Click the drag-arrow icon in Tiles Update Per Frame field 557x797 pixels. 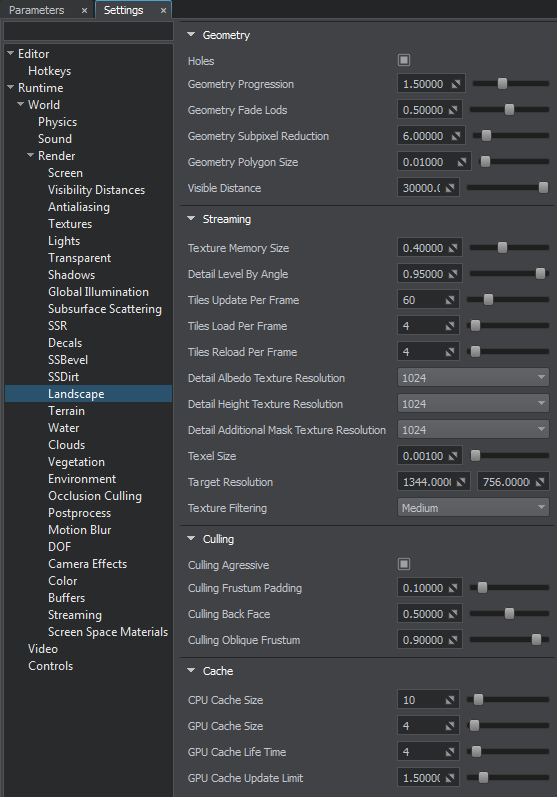[450, 300]
